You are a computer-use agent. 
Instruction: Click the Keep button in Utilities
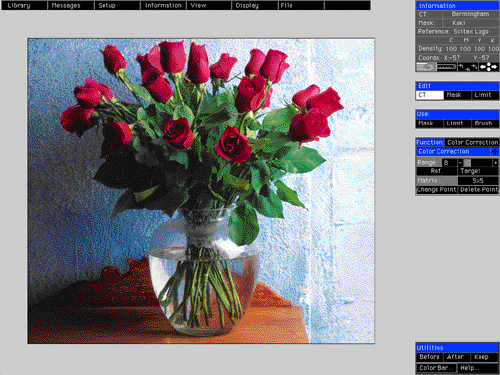485,357
